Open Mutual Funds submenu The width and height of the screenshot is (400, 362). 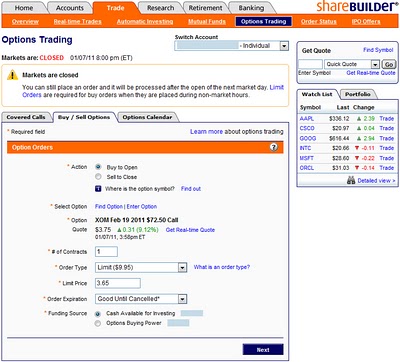point(207,22)
